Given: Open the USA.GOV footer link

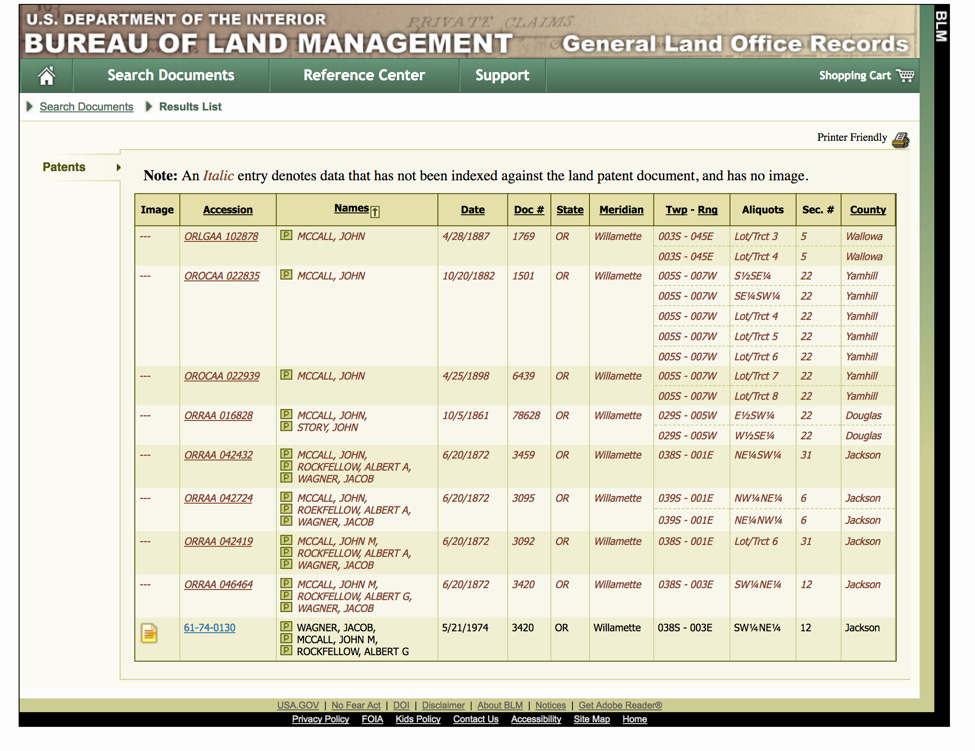Looking at the screenshot, I should [x=298, y=705].
